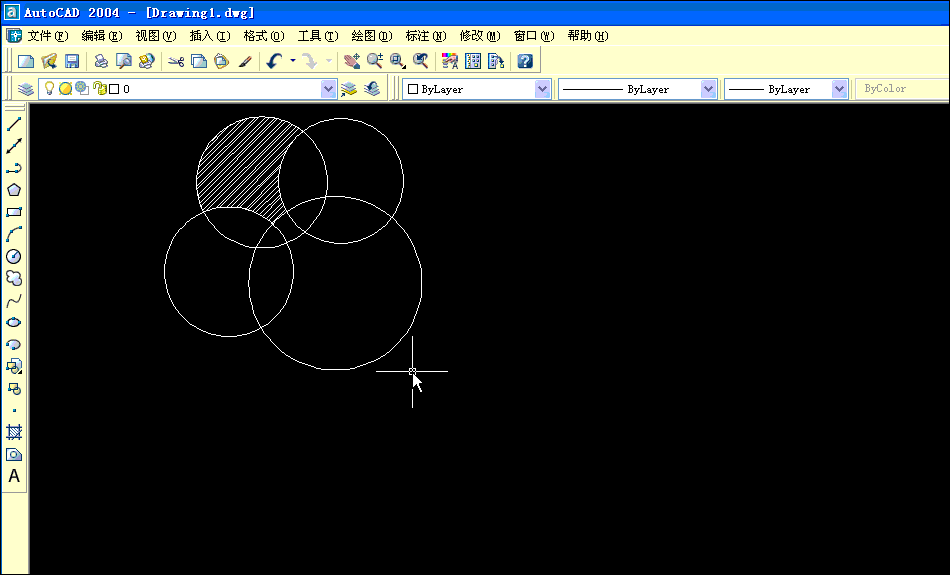
Task: Open the 格式(O) menu
Action: click(x=264, y=36)
